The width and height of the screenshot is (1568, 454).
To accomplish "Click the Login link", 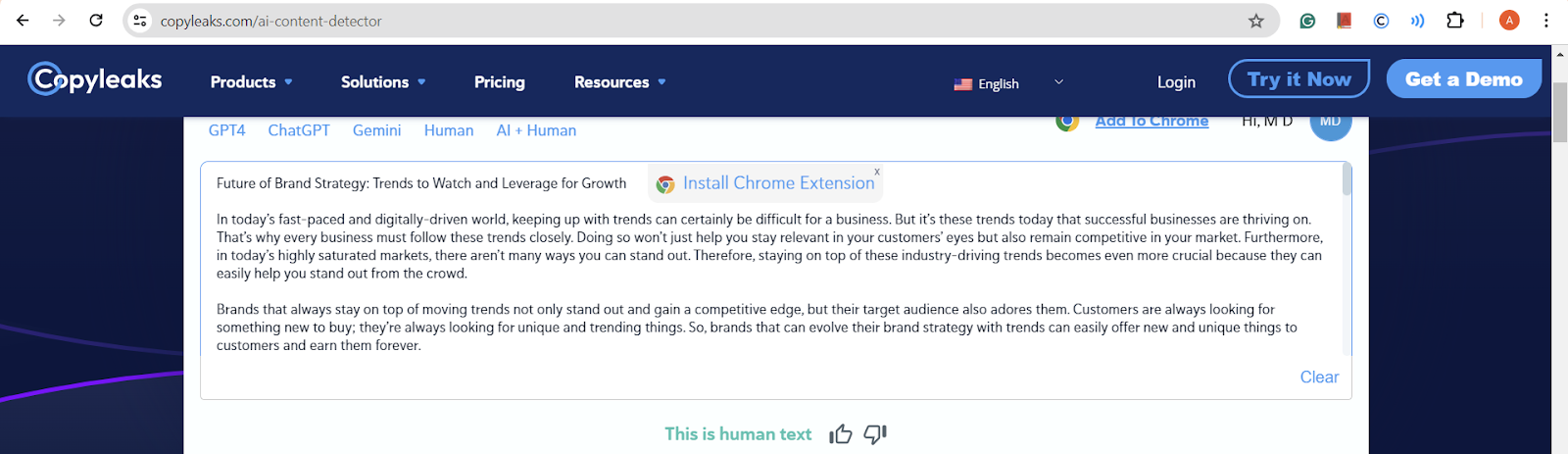I will click(x=1176, y=82).
